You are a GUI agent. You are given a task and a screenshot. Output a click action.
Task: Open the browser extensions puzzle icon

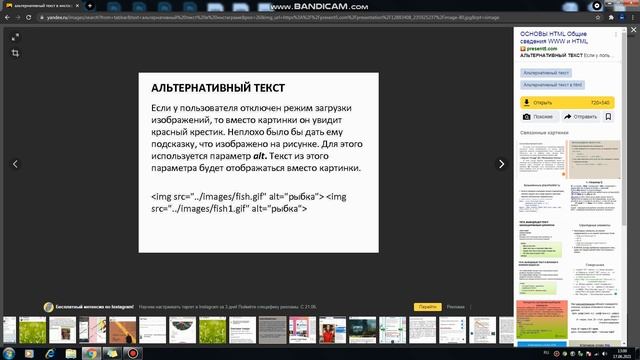point(611,18)
